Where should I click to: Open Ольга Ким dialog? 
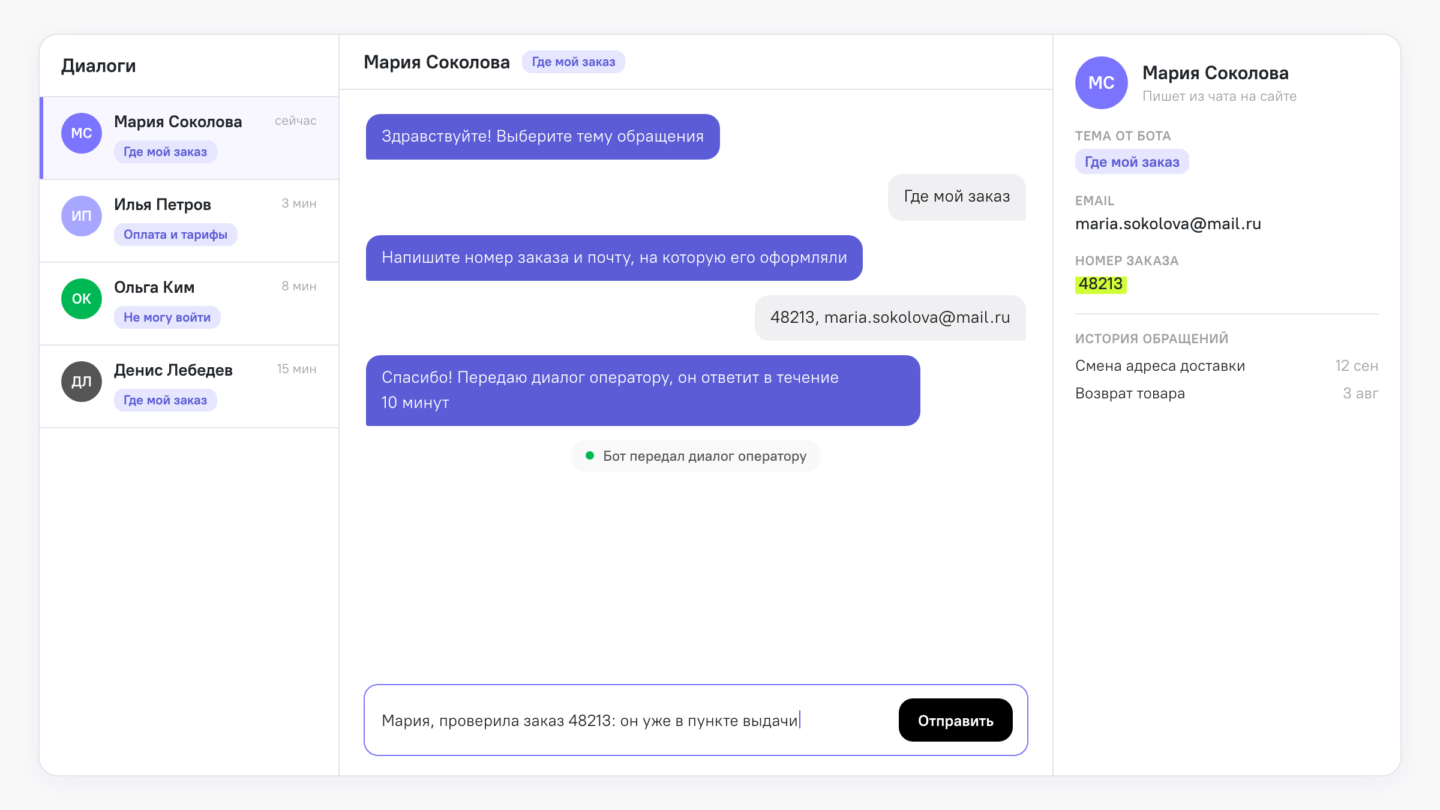189,304
